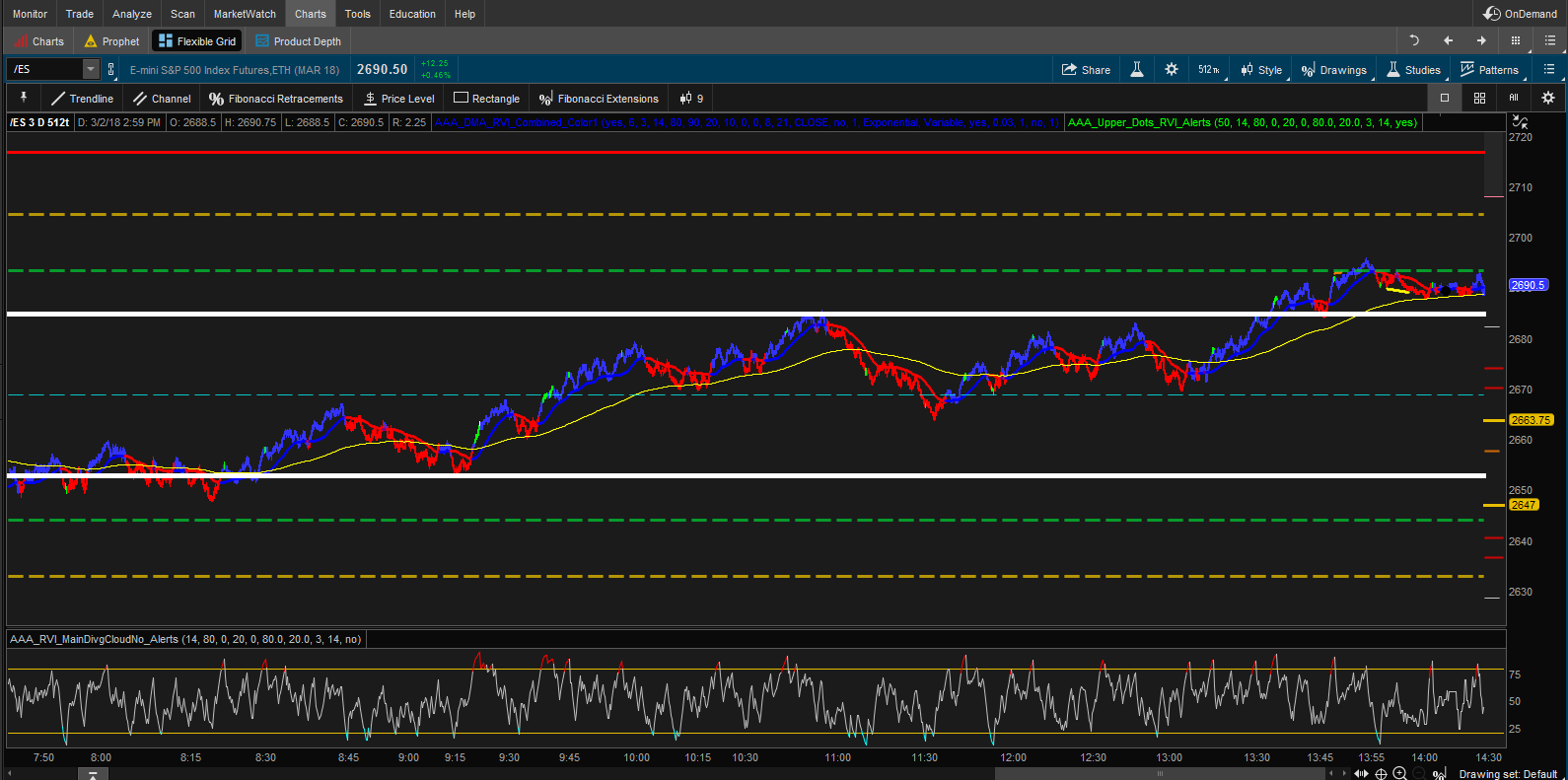This screenshot has height=780, width=1568.
Task: Click the undo arrow in Charts tab bar
Action: (1414, 40)
